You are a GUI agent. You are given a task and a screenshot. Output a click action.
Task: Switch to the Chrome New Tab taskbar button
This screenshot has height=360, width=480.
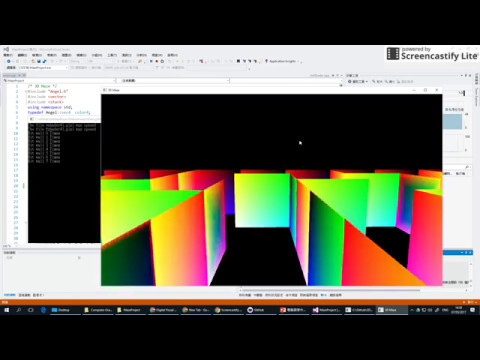[x=196, y=310]
